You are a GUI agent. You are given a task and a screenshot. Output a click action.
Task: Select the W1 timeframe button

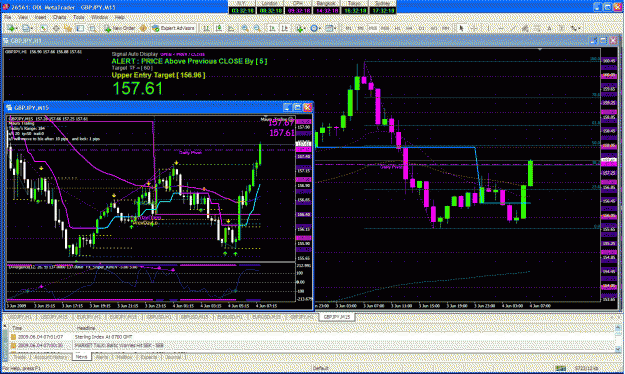coord(434,28)
